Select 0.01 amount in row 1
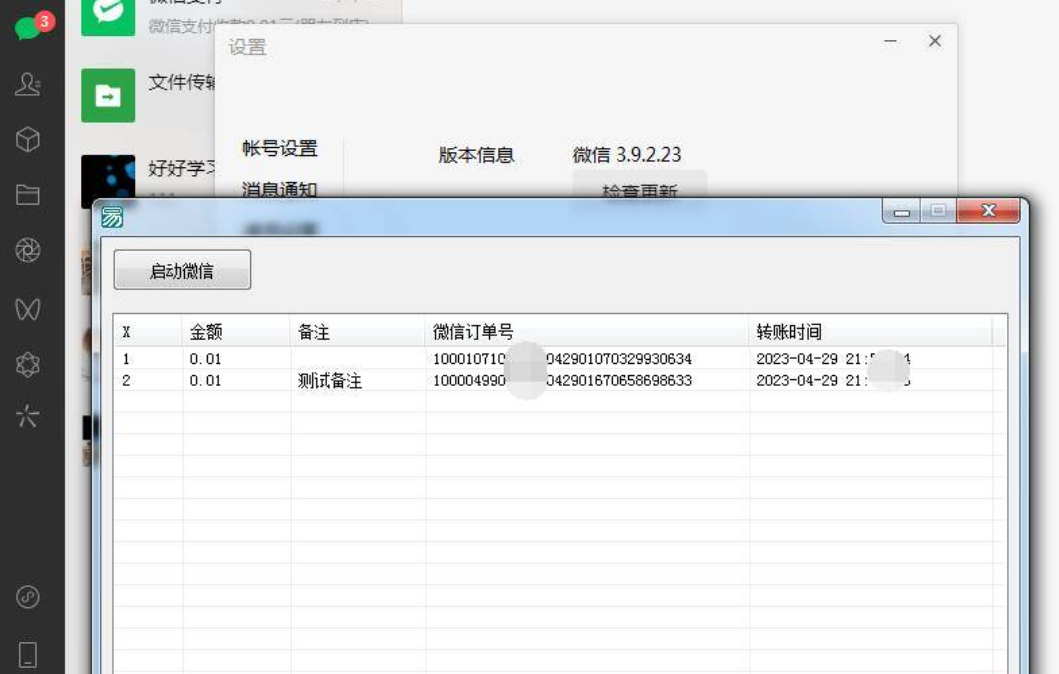The width and height of the screenshot is (1059, 674). [x=205, y=359]
